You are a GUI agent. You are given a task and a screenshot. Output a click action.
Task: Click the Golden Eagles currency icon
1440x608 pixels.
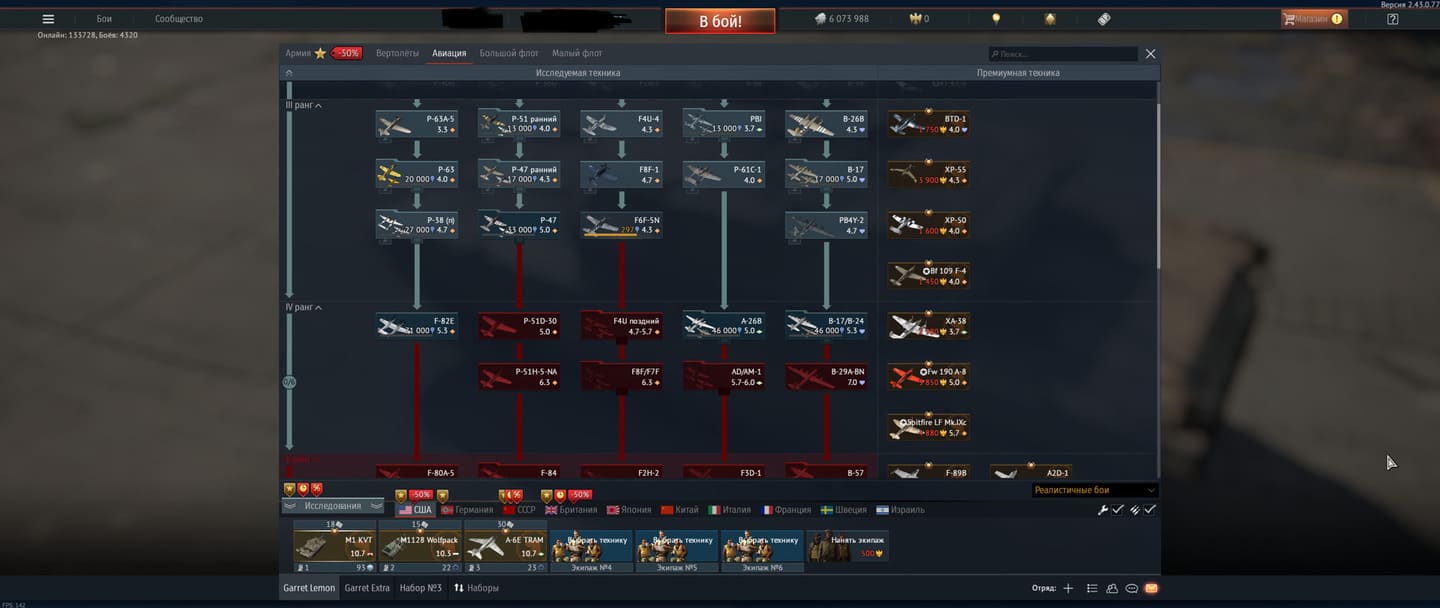[914, 19]
